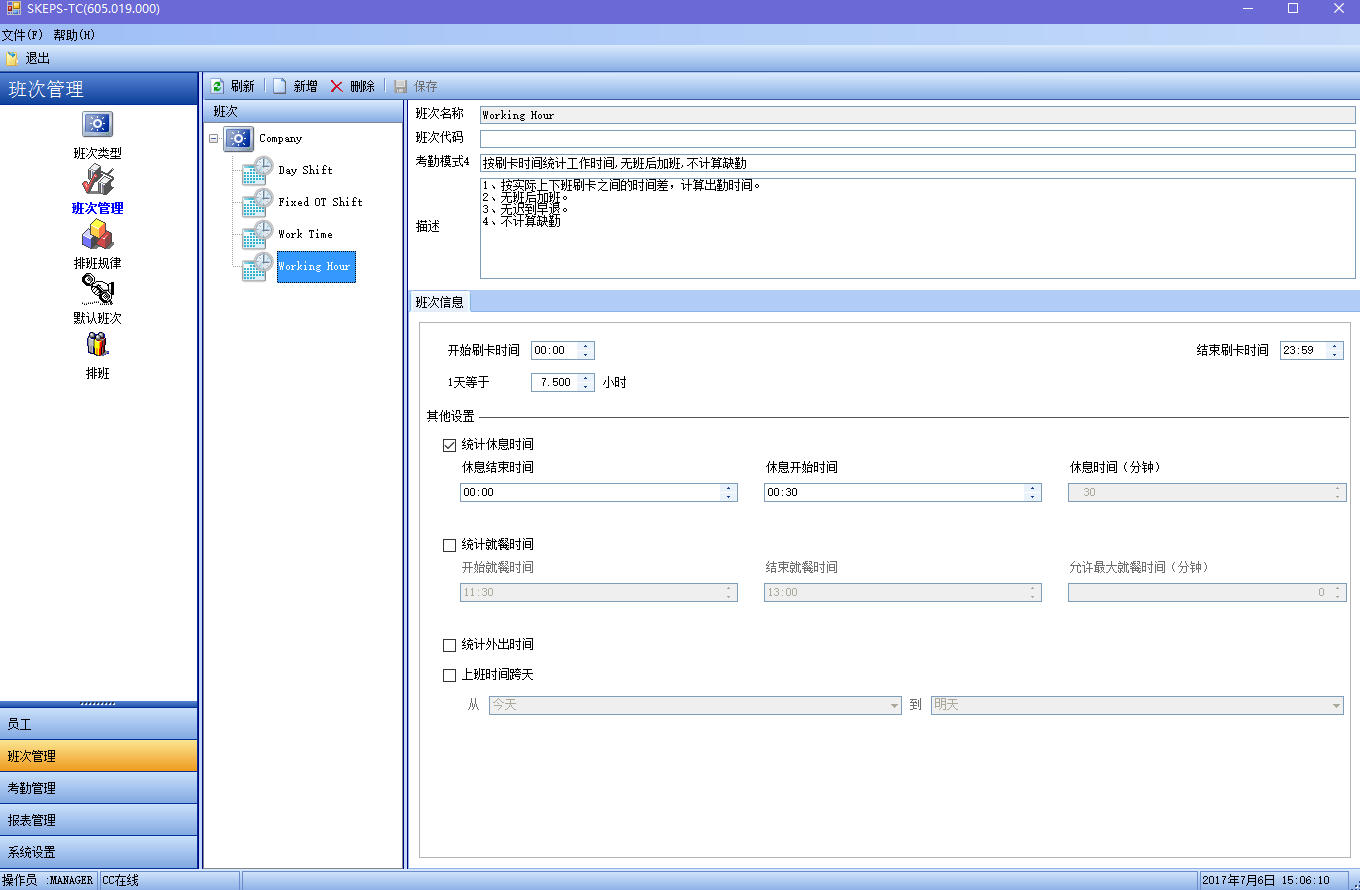The height and width of the screenshot is (890, 1360).
Task: Increase the 1天等于 hours stepper value
Action: point(586,378)
